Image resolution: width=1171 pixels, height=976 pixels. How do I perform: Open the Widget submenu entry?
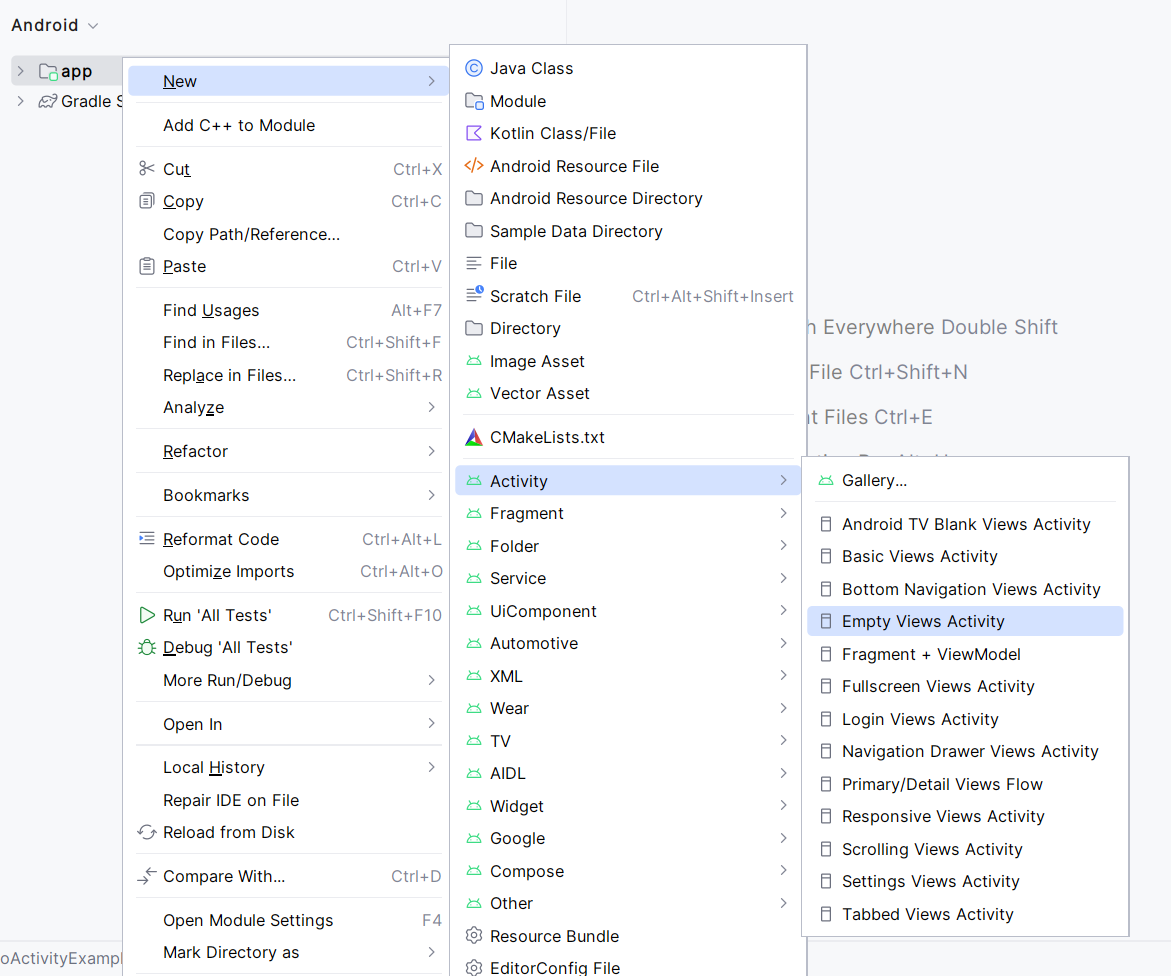(627, 806)
